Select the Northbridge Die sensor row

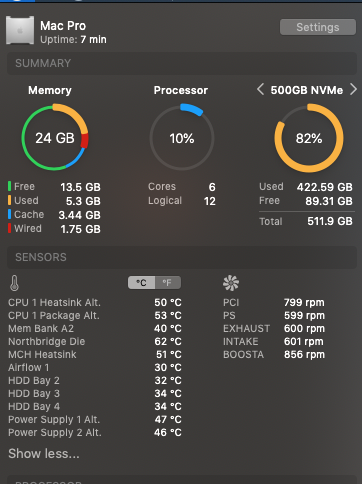coord(95,341)
